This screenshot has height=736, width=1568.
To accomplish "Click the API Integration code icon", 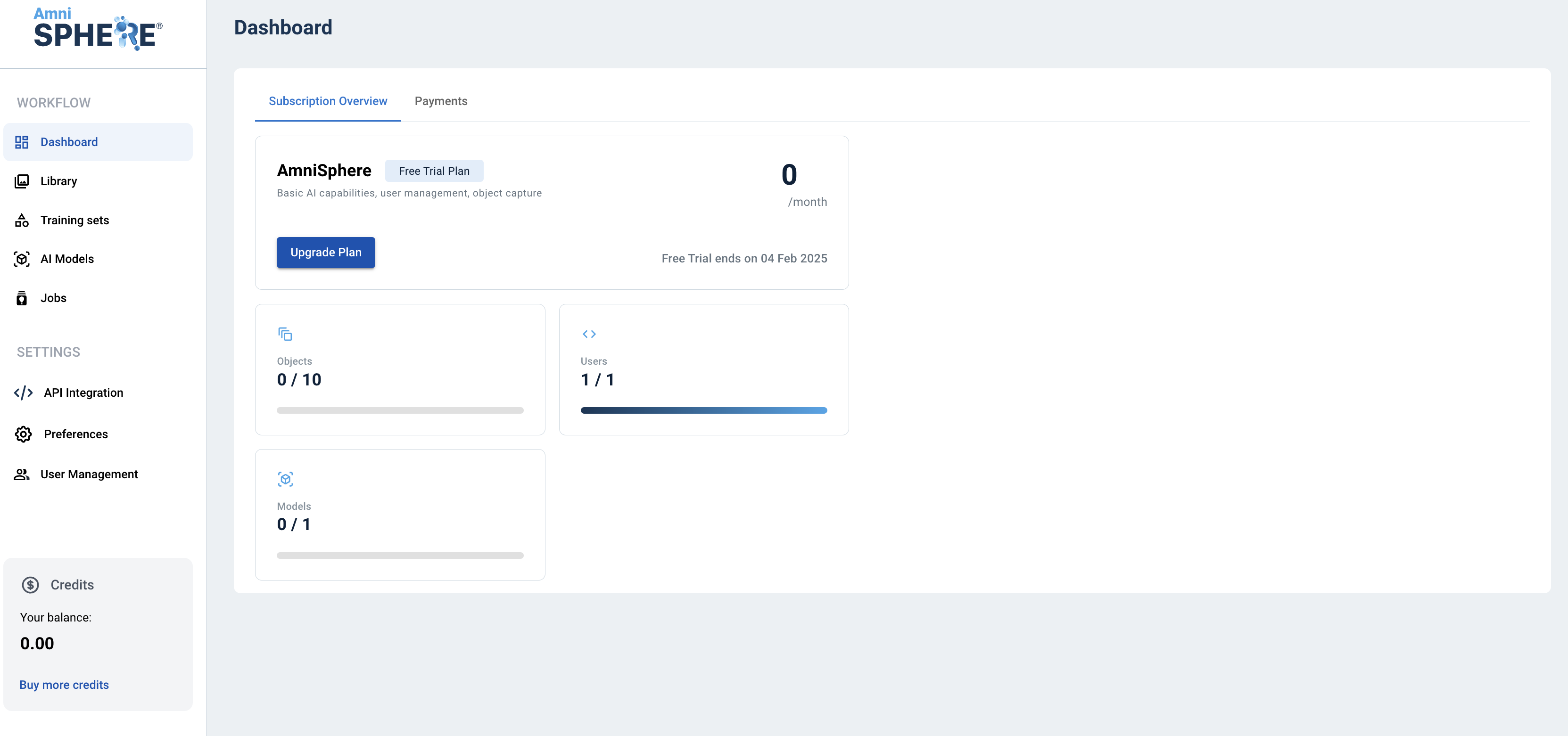I will (x=23, y=393).
